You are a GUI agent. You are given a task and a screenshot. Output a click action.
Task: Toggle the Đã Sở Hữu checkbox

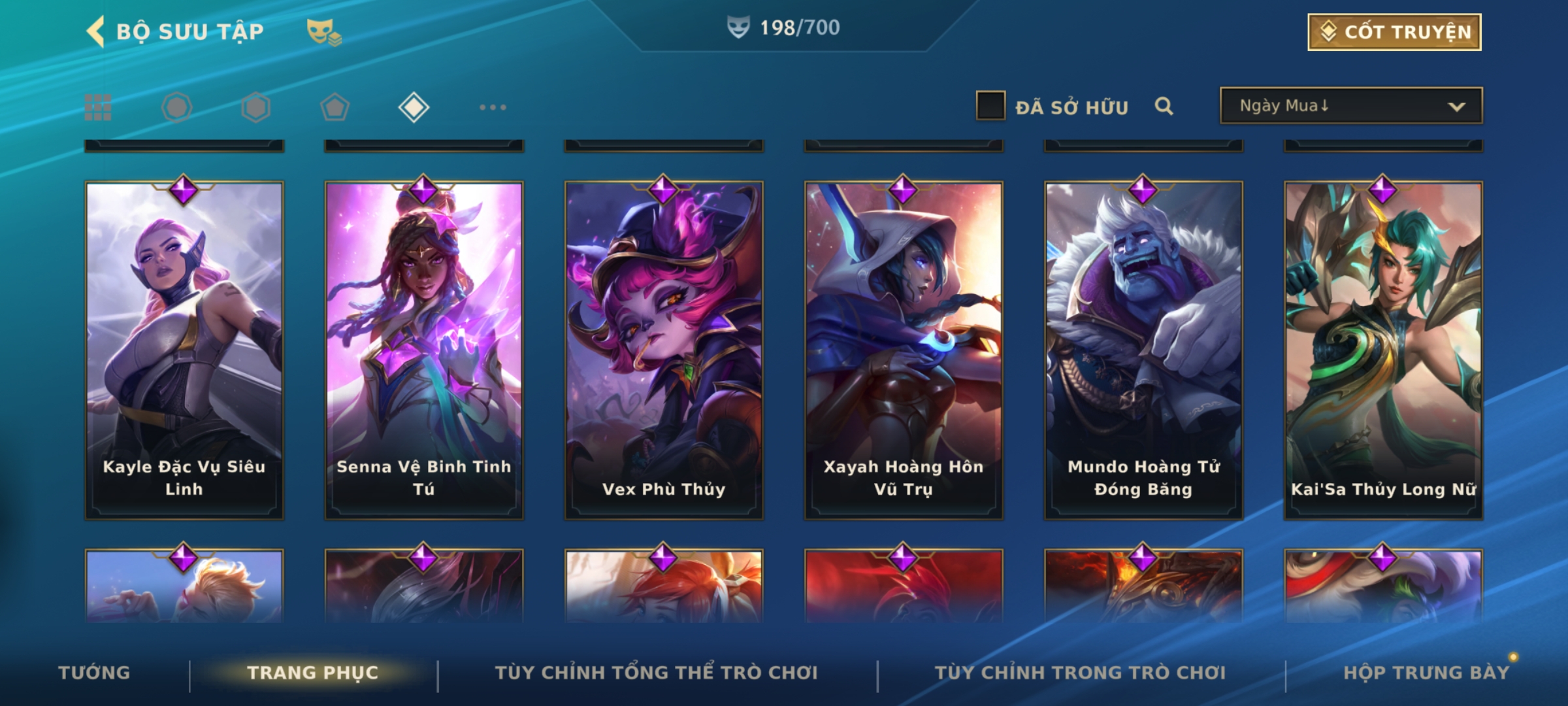coord(990,106)
